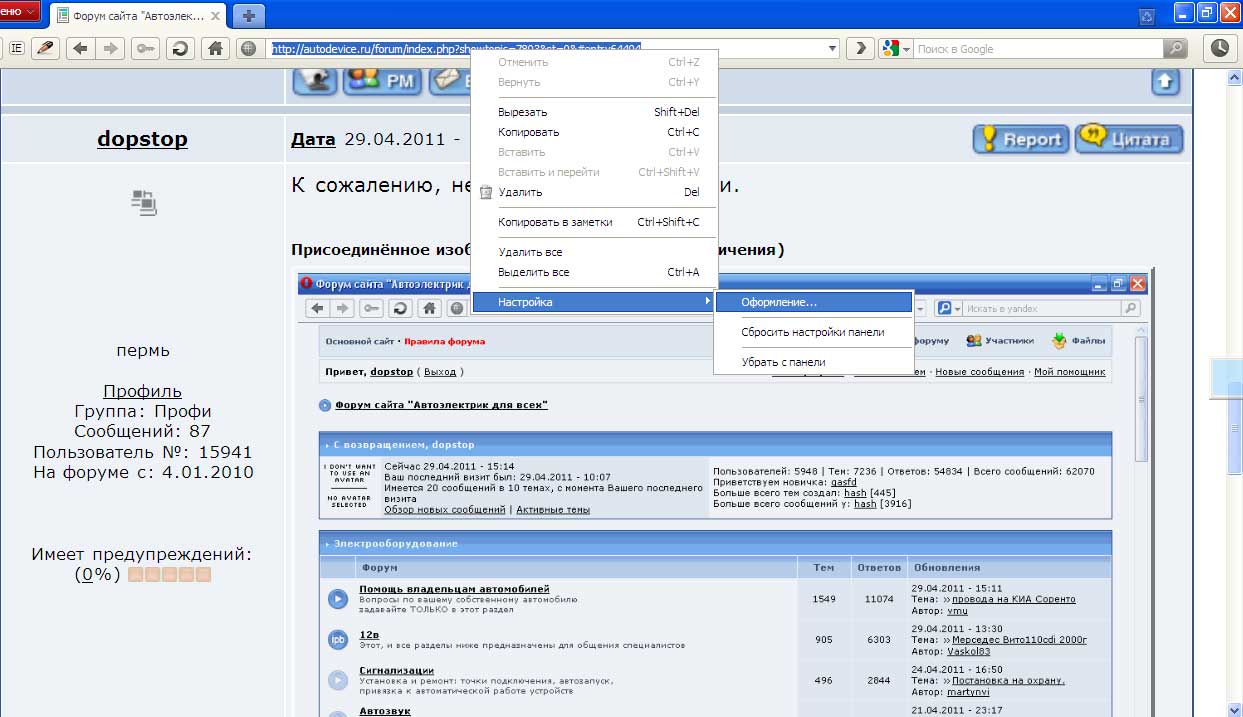The height and width of the screenshot is (717, 1243).
Task: Click the Цитата quote button
Action: [1129, 139]
